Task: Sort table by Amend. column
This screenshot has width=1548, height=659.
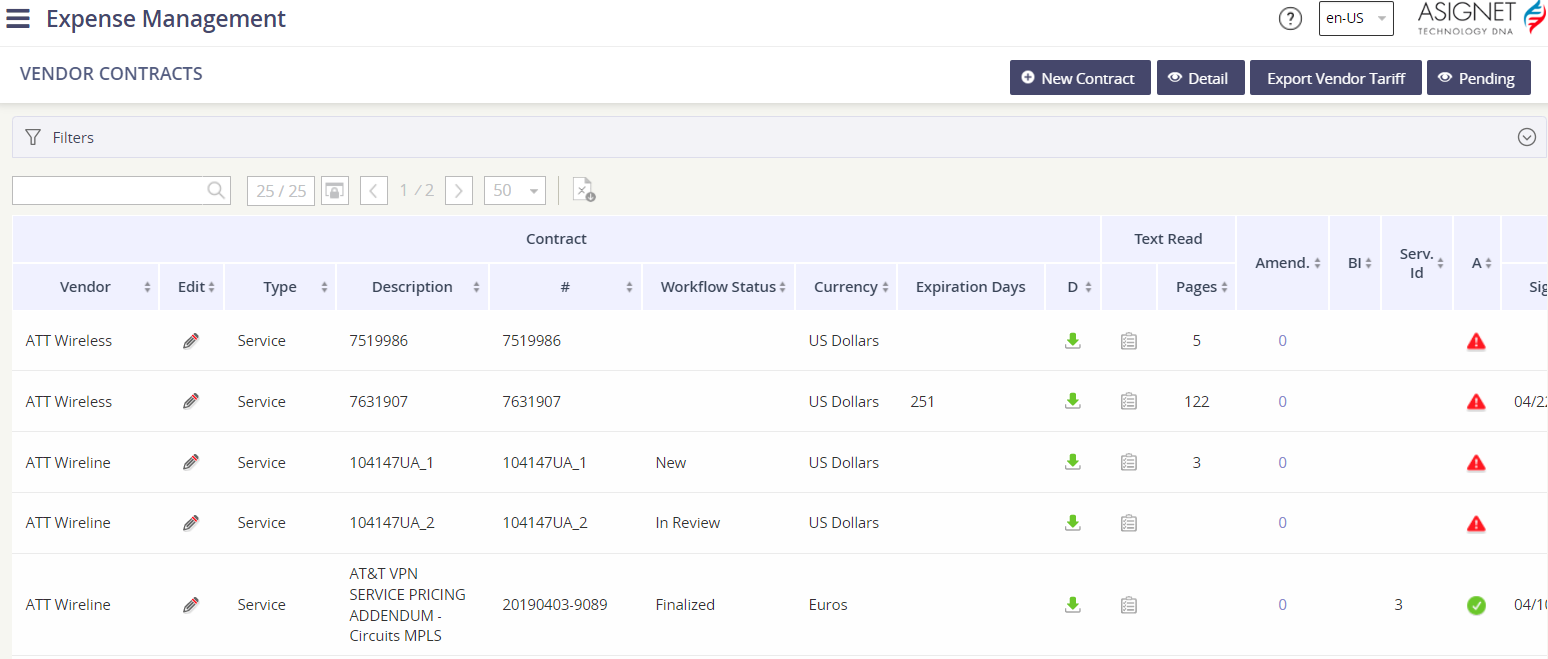Action: (x=1318, y=264)
